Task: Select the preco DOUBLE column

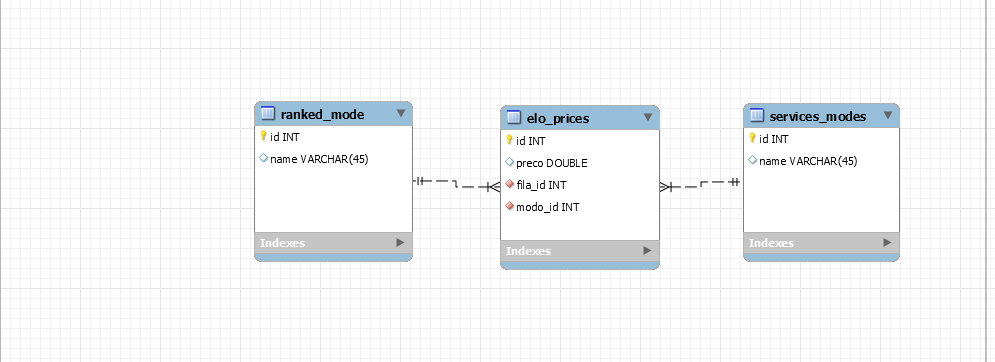Action: [580, 163]
